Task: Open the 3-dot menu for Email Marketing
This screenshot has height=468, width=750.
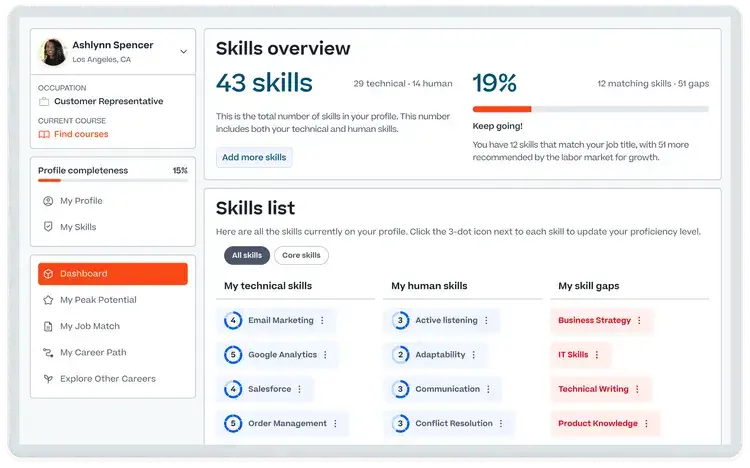Action: (322, 321)
